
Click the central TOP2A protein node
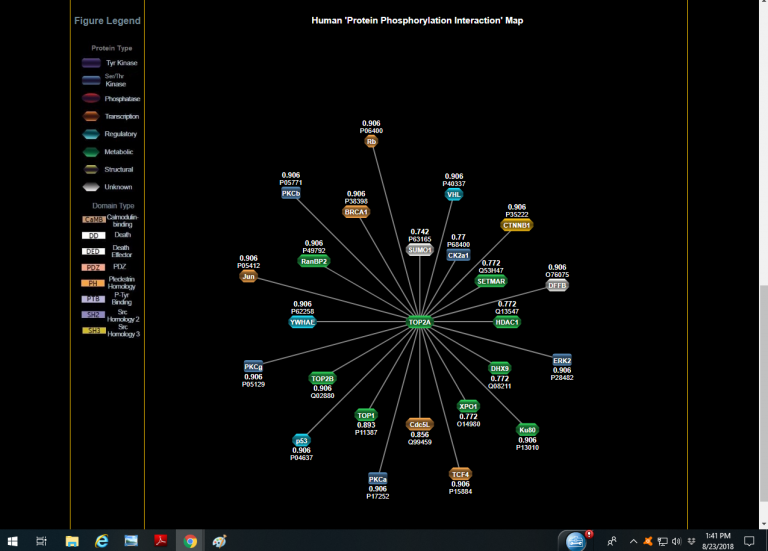(x=420, y=322)
